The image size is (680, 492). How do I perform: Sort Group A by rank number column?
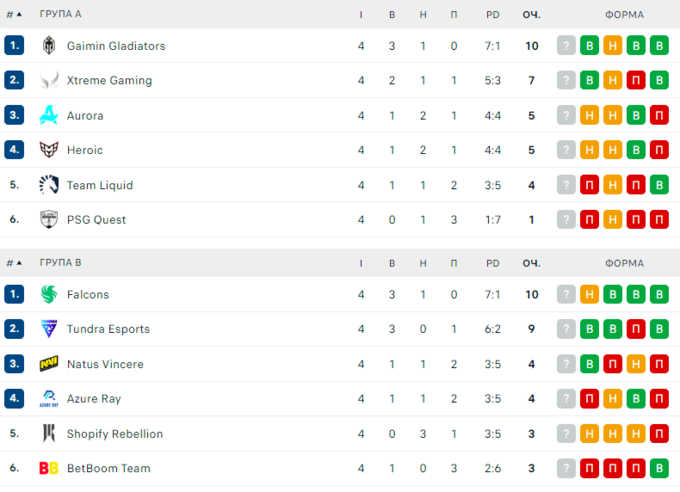(x=13, y=14)
